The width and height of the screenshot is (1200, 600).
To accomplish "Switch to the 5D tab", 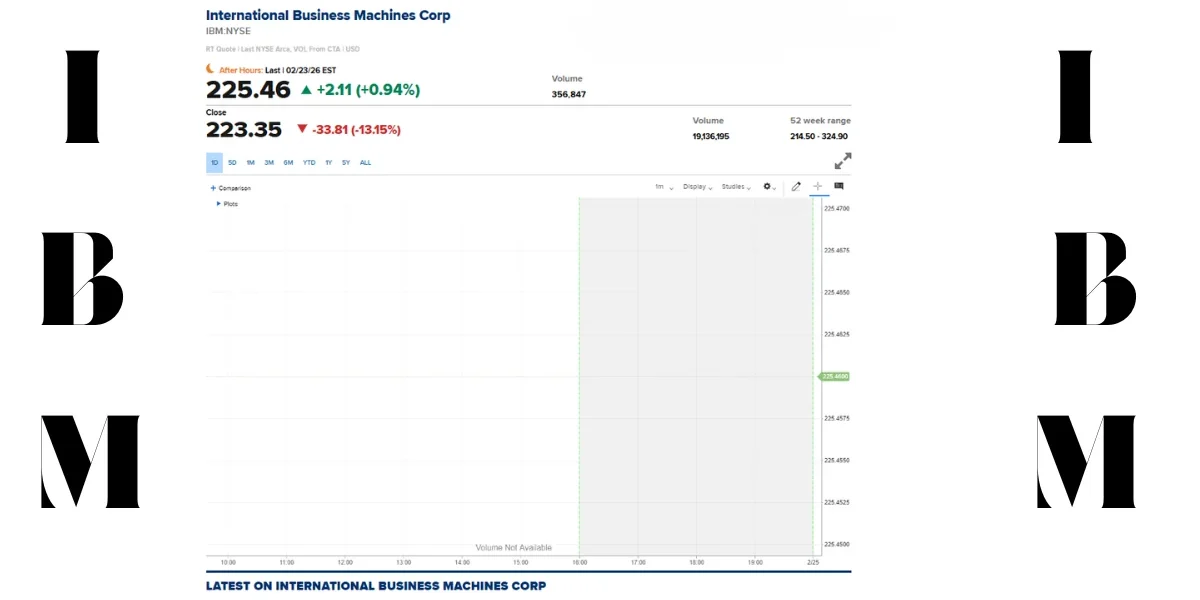I will pos(232,162).
